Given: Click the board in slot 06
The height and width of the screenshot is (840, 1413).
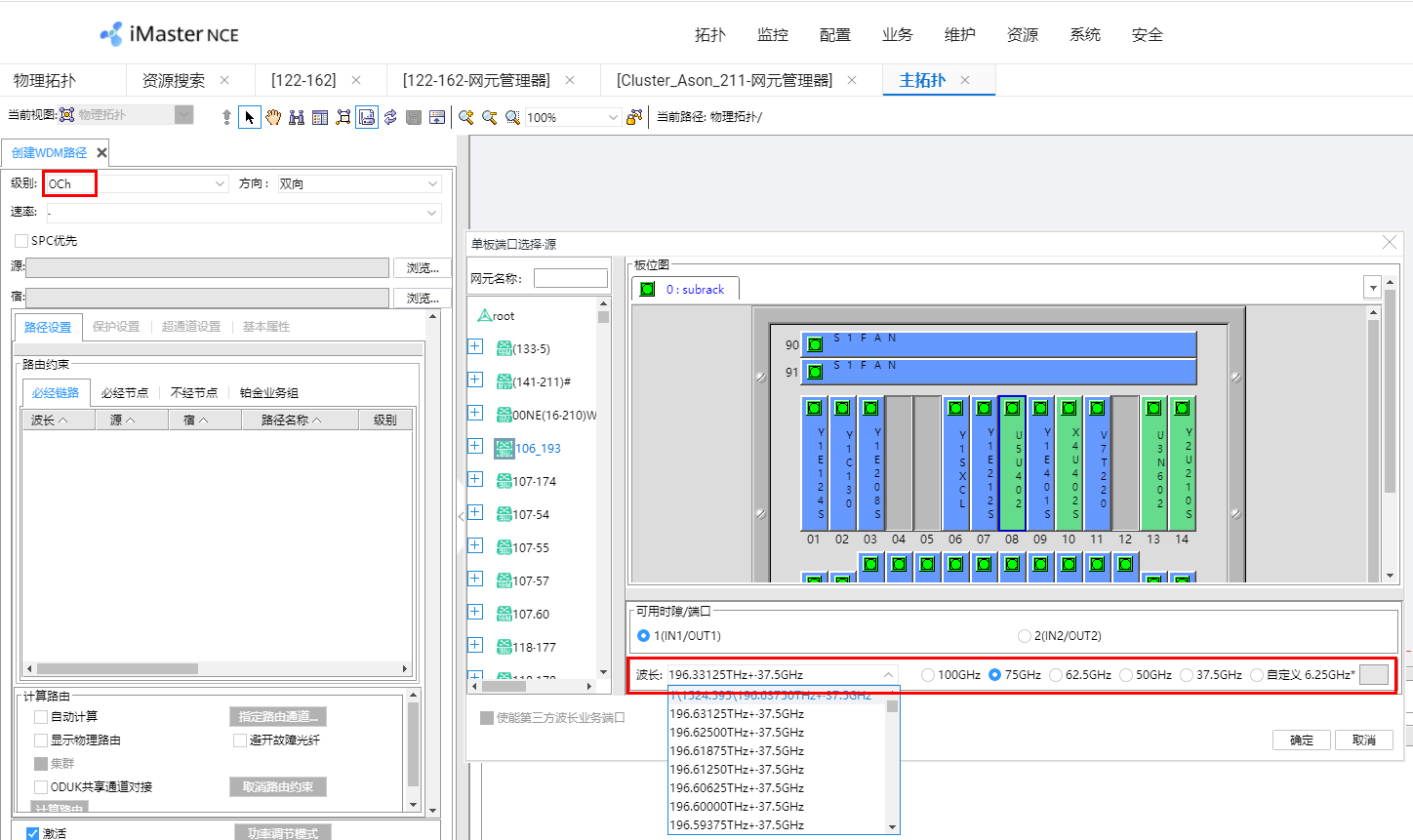Looking at the screenshot, I should pyautogui.click(x=955, y=462).
